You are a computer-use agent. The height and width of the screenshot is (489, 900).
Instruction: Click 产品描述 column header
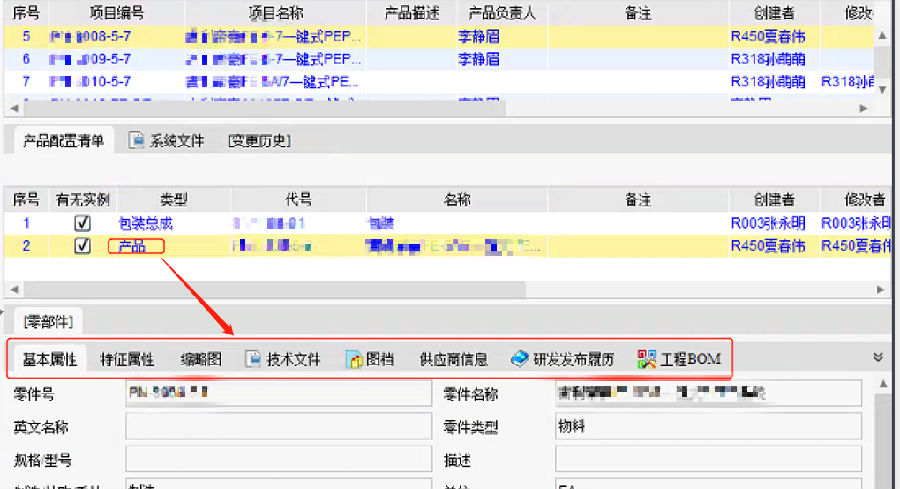[412, 13]
